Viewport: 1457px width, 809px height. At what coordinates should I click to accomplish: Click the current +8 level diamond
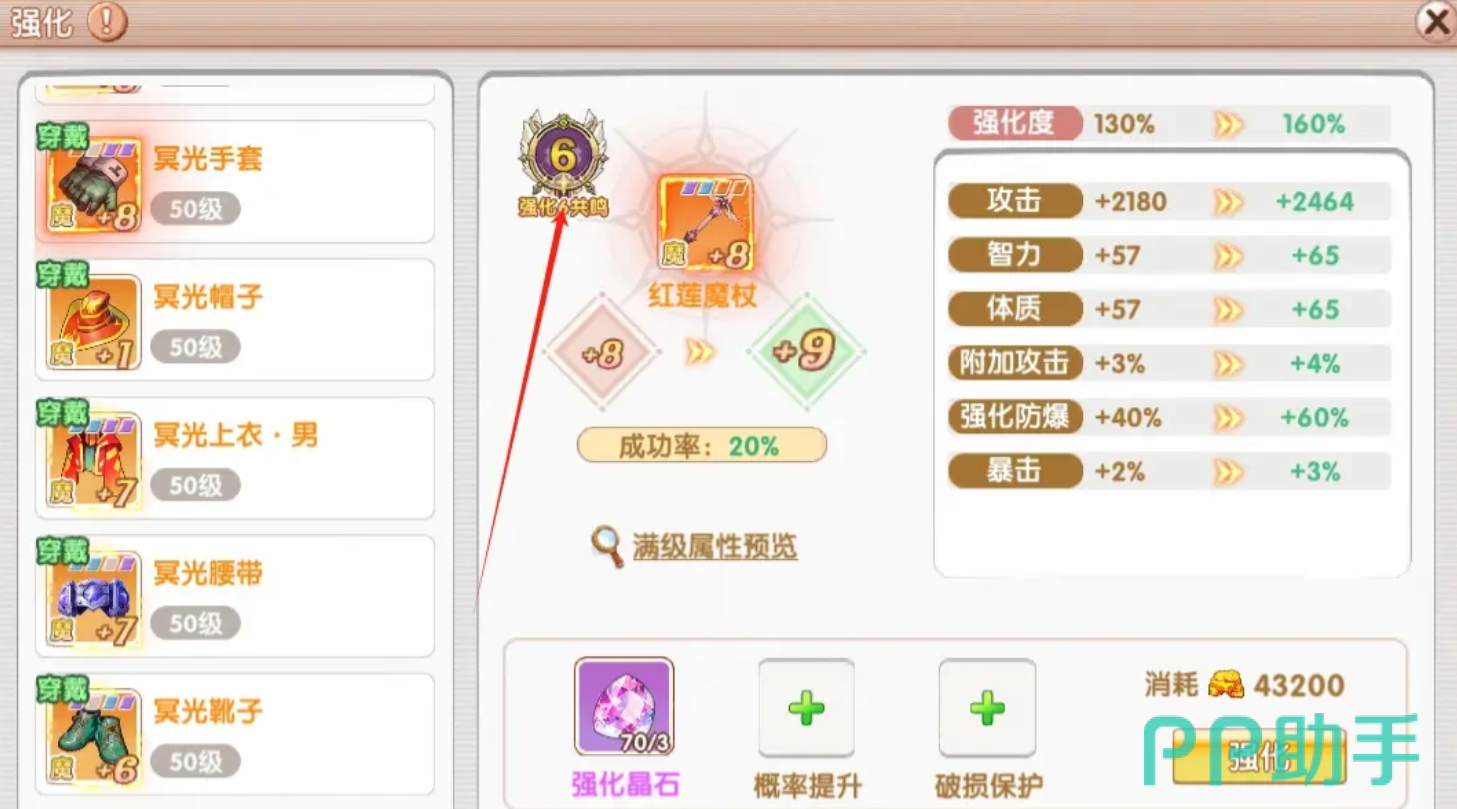point(602,352)
